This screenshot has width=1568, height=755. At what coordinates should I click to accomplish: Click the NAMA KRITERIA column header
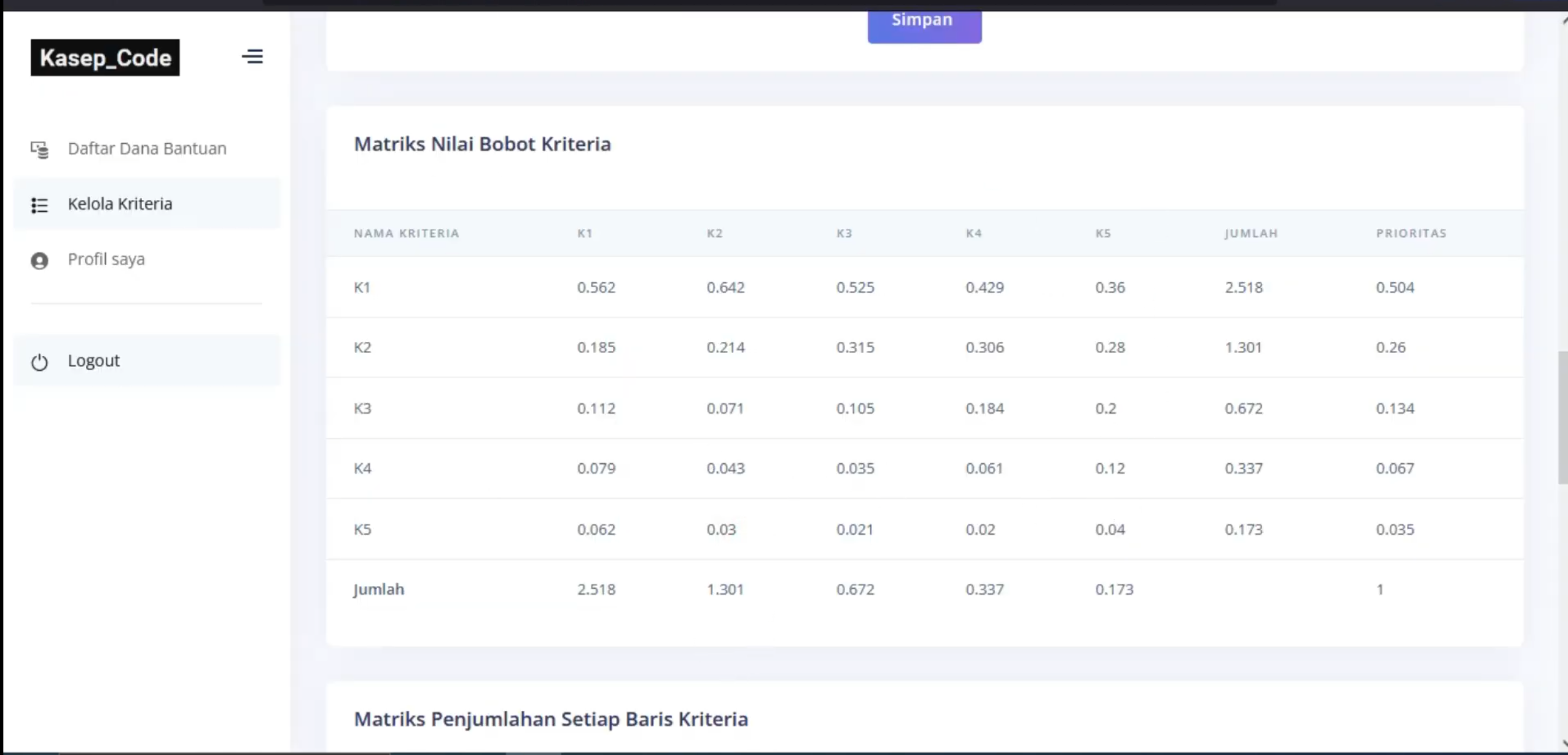coord(407,233)
